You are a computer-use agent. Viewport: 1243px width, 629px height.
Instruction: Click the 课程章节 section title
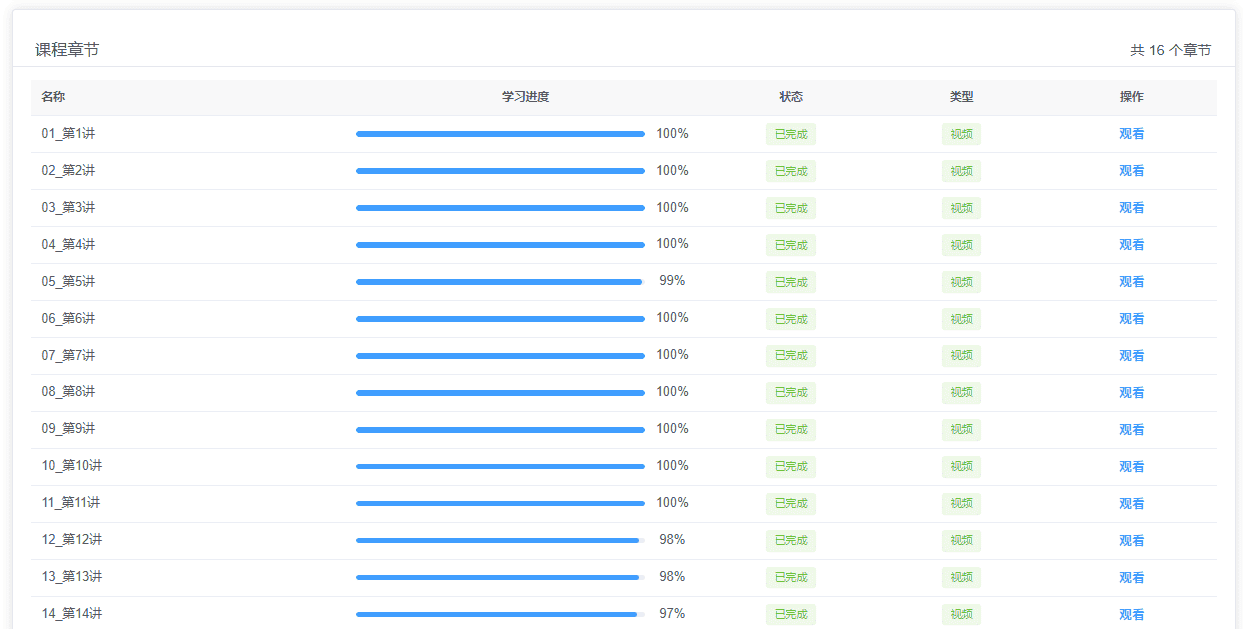[x=67, y=50]
